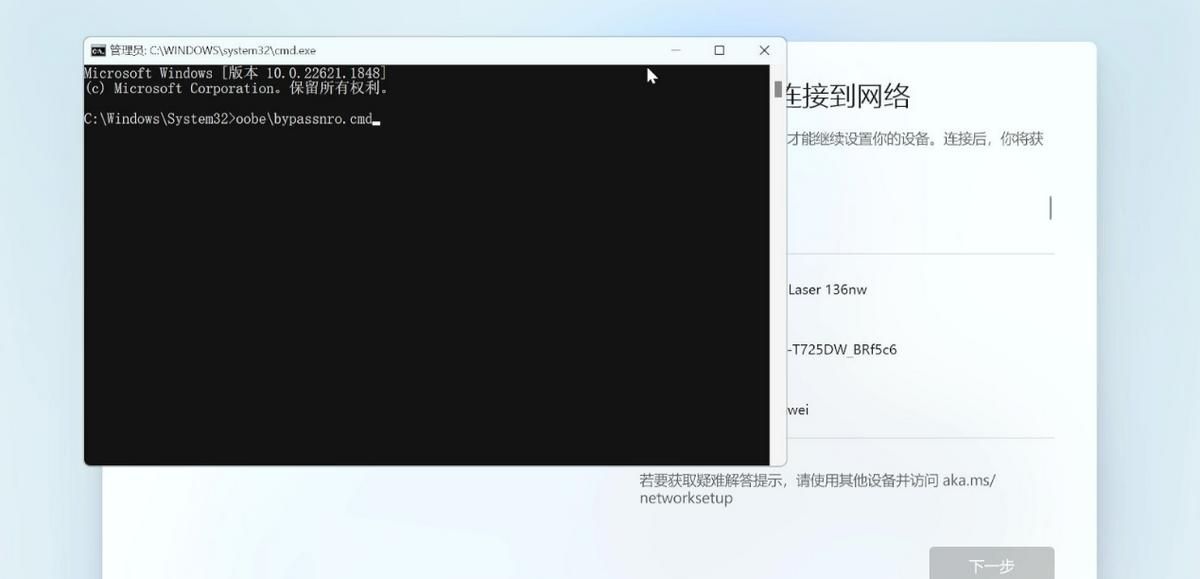1200x579 pixels.
Task: Click the command prompt vertical scrollbar thumb
Action: coord(778,89)
